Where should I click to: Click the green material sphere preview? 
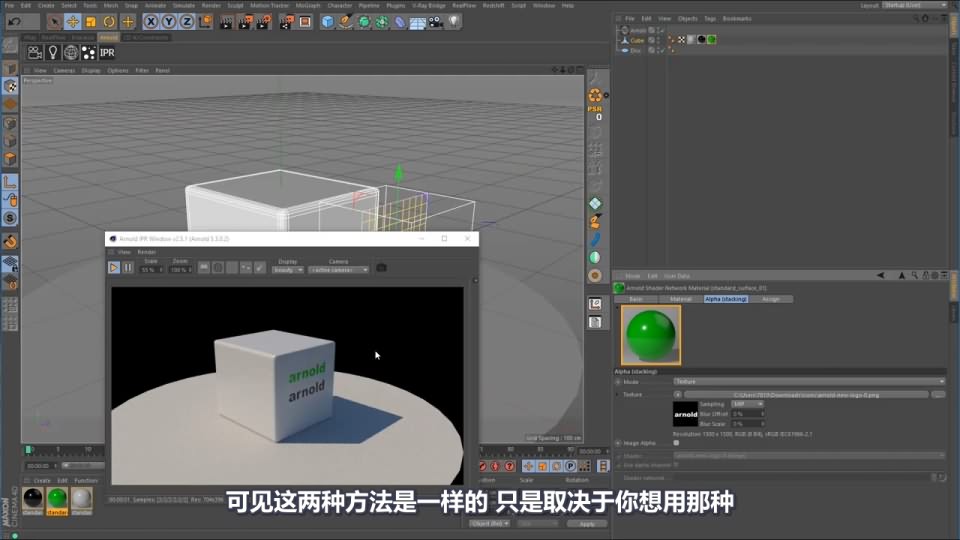650,335
